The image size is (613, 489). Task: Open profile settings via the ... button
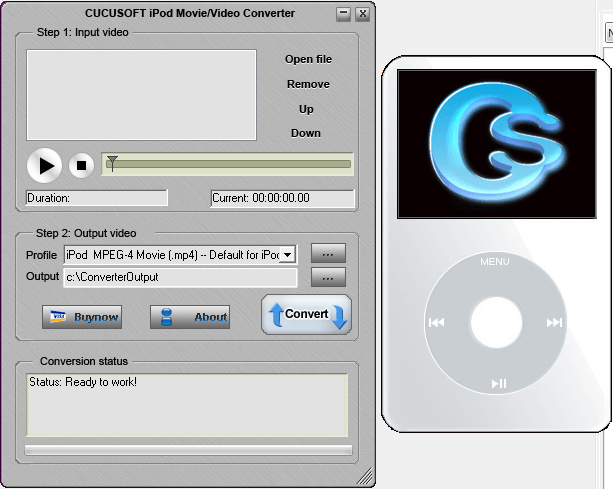328,253
